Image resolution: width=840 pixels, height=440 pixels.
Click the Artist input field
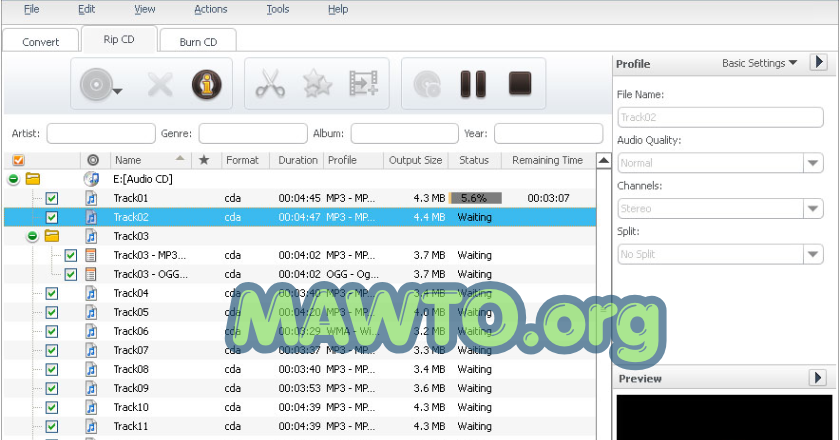tap(101, 133)
